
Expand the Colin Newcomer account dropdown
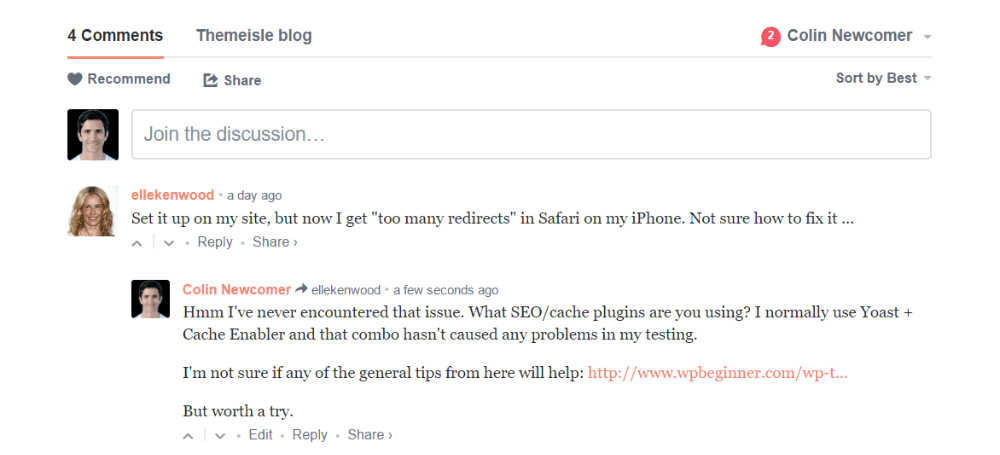928,37
